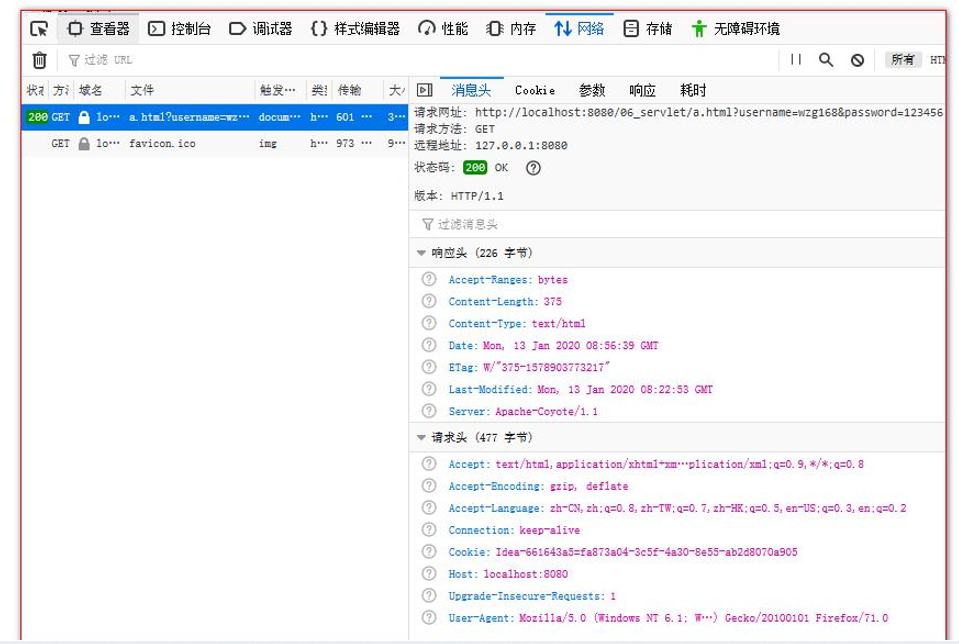The height and width of the screenshot is (644, 959).
Task: Clear network log with trash icon
Action: tap(39, 60)
